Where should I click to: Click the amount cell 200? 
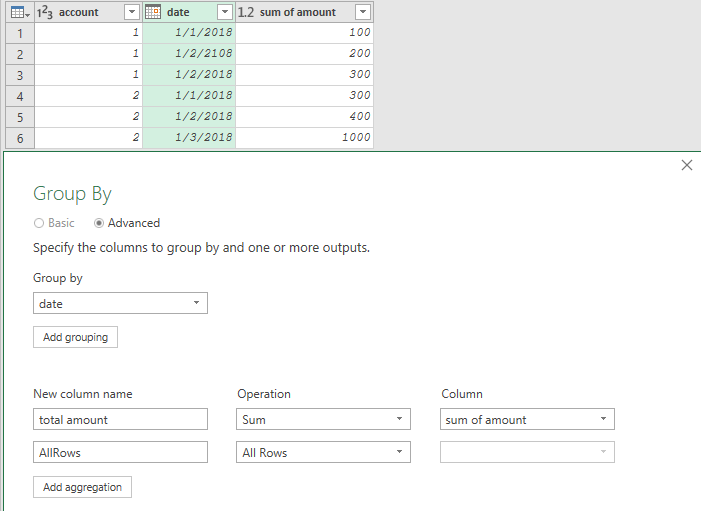pos(304,54)
